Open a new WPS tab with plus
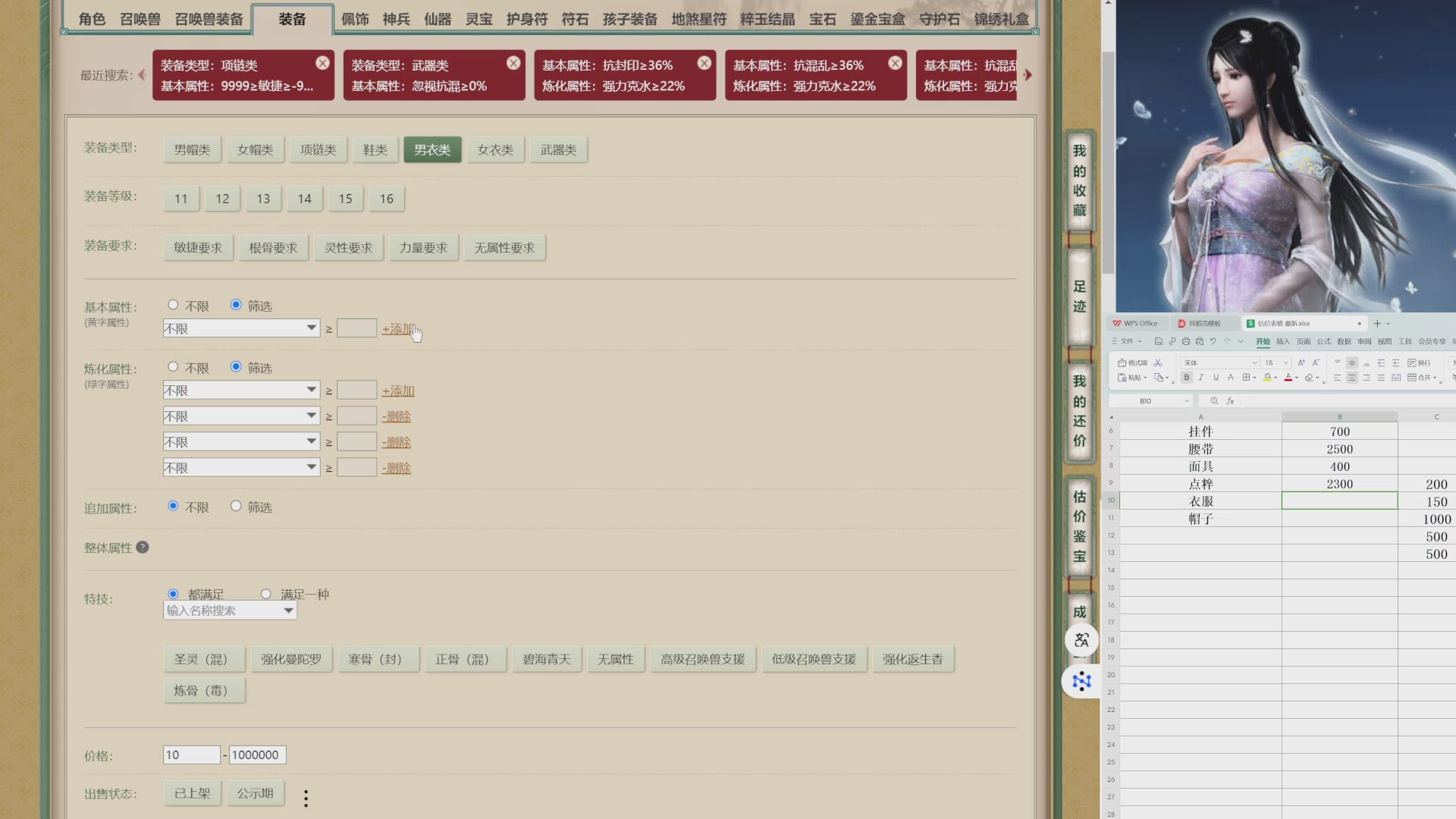 pos(1377,323)
